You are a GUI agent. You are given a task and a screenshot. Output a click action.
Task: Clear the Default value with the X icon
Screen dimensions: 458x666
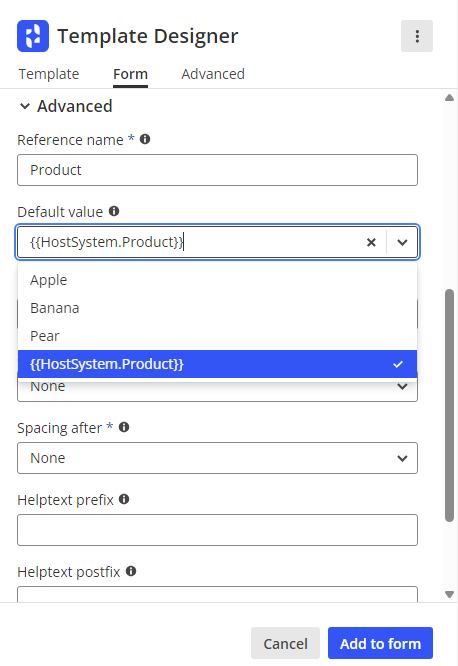(371, 242)
